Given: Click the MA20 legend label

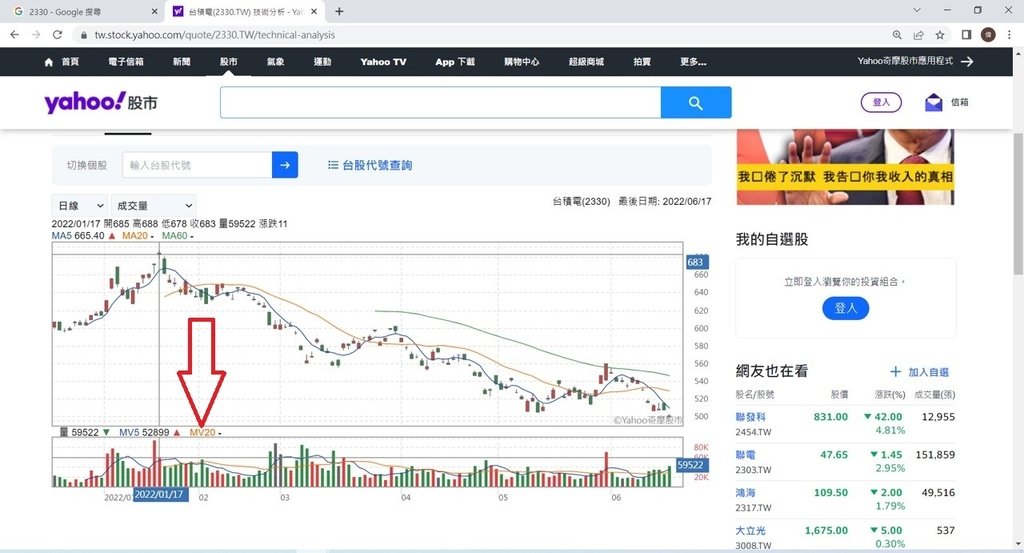Looking at the screenshot, I should 135,236.
